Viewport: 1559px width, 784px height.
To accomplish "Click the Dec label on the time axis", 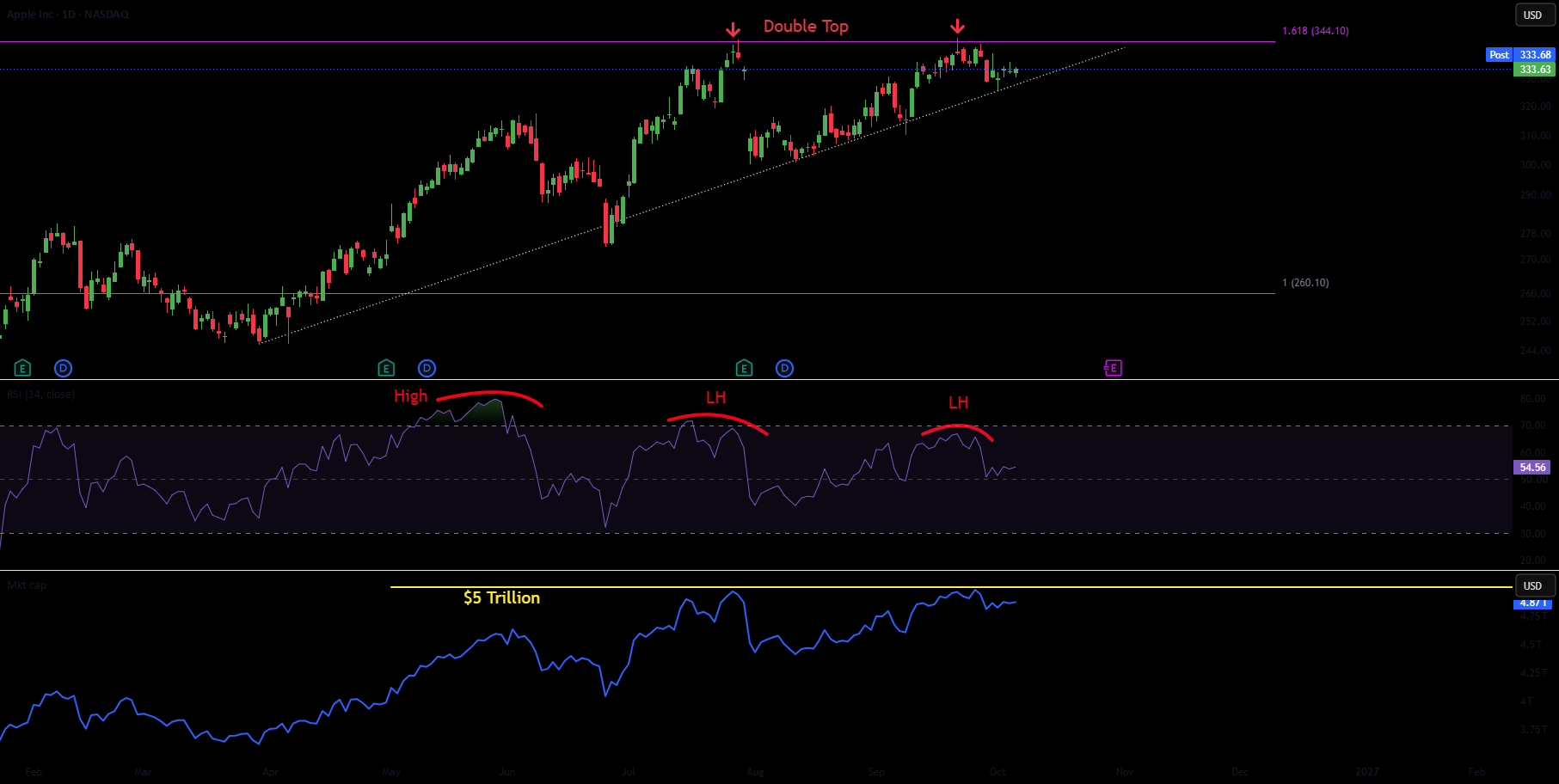I will click(x=1239, y=771).
